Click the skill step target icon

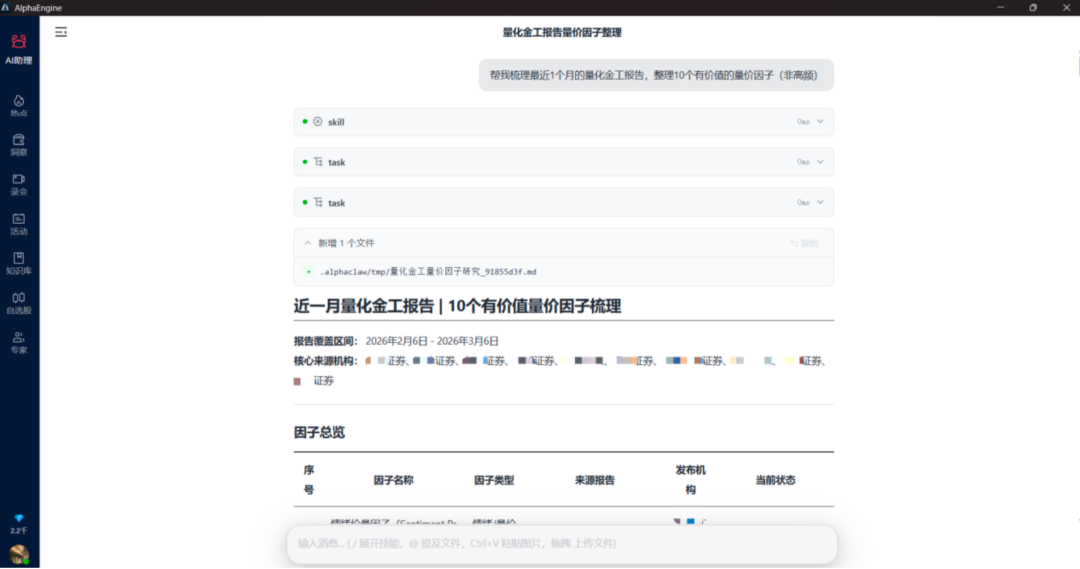(318, 121)
